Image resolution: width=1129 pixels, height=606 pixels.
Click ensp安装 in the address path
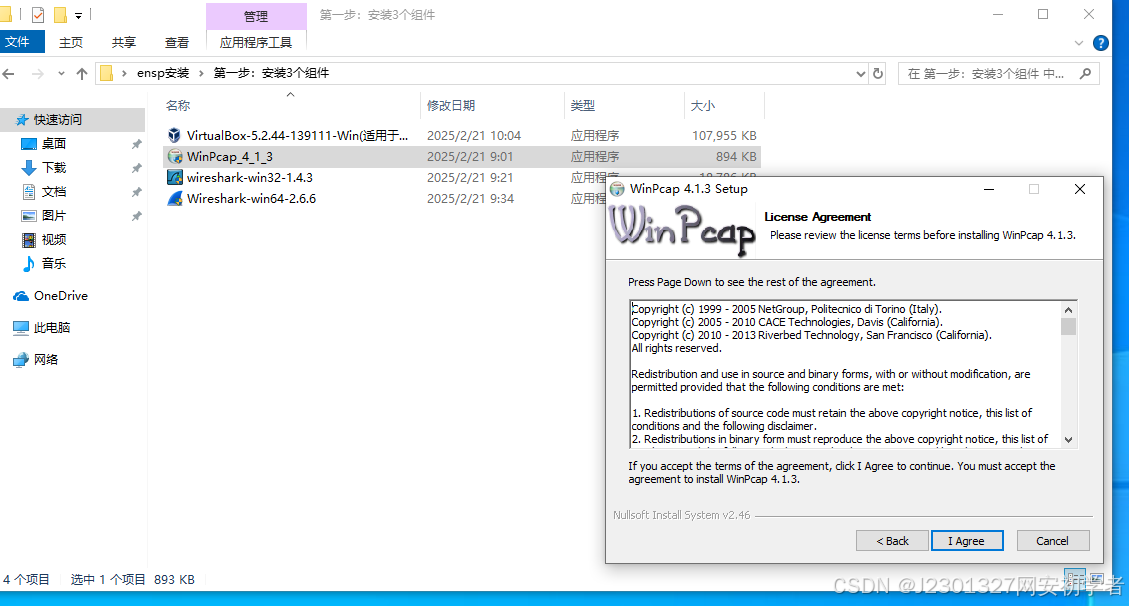coord(163,73)
